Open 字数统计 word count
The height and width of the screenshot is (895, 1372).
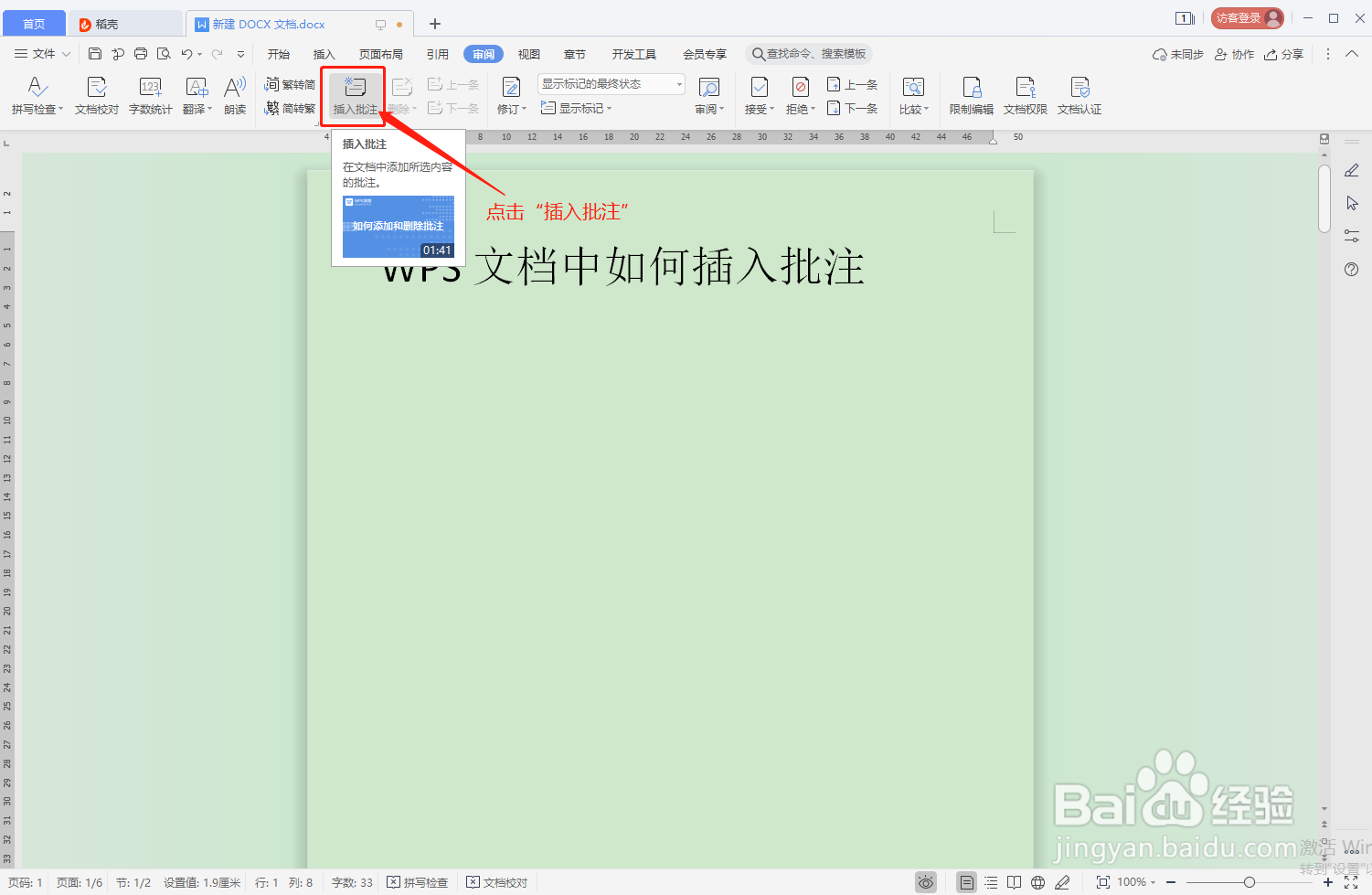(x=151, y=96)
